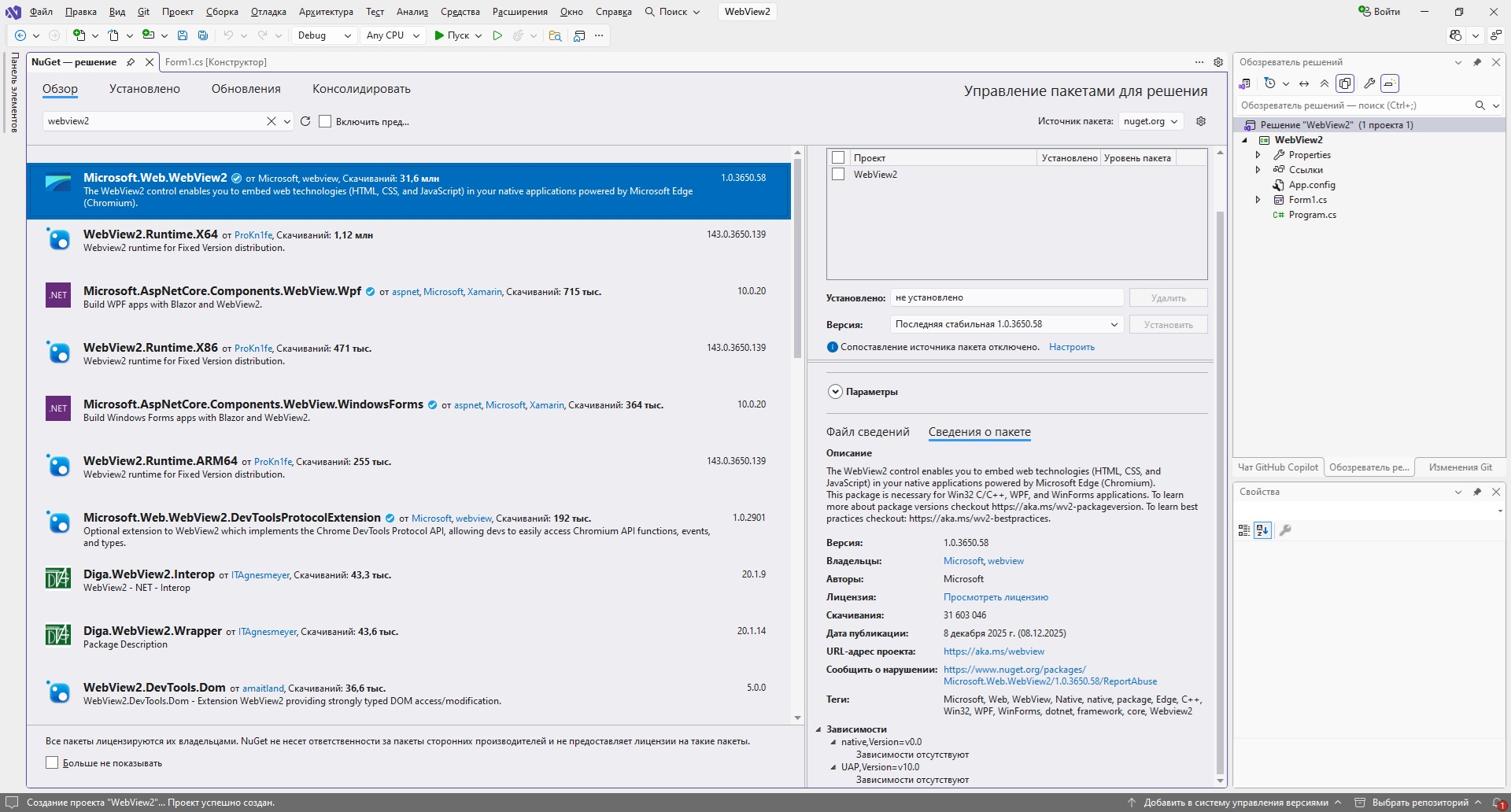Clear the webview2 search box text
1511x812 pixels.
click(271, 121)
